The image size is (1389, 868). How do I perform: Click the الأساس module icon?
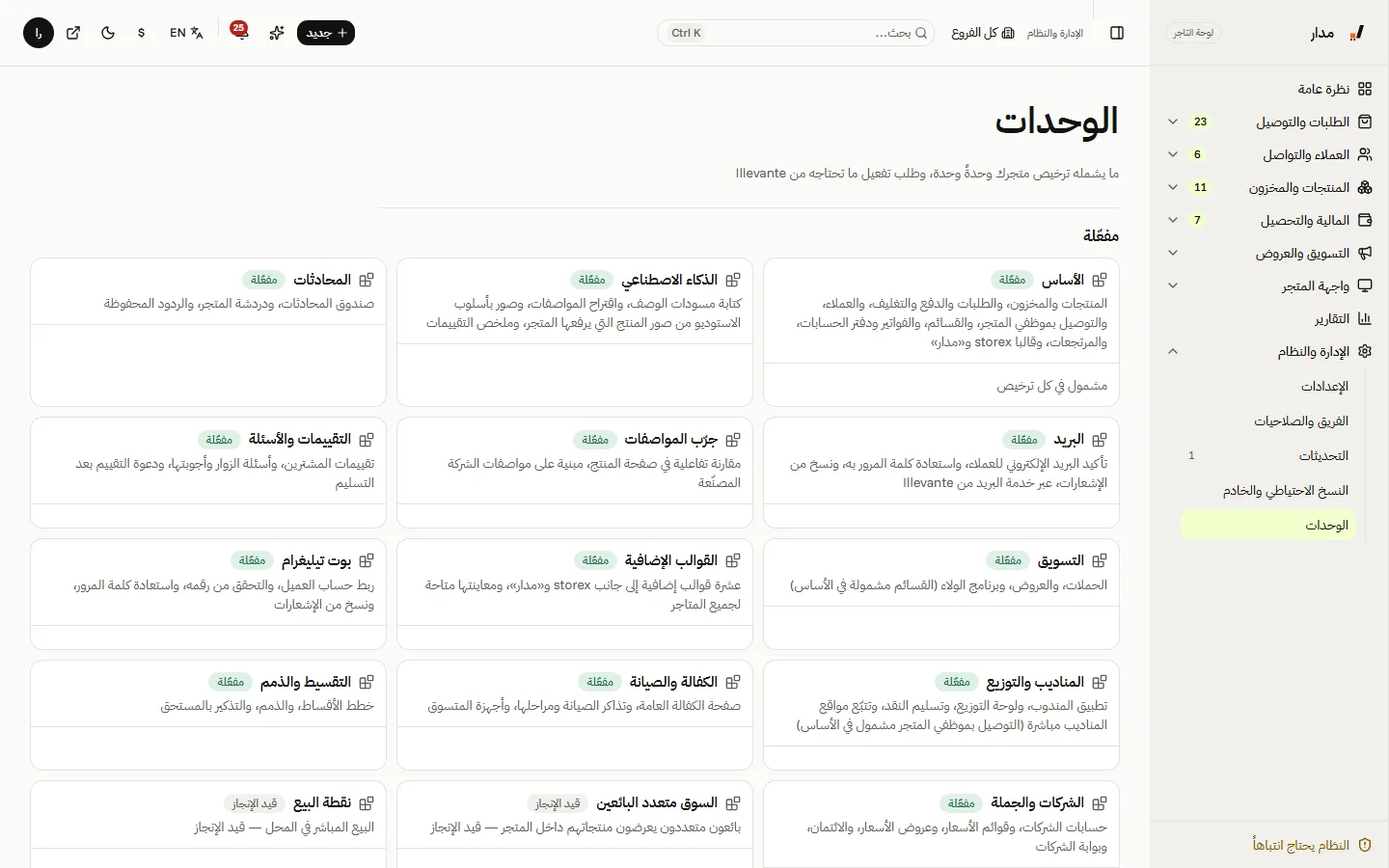(x=1100, y=280)
